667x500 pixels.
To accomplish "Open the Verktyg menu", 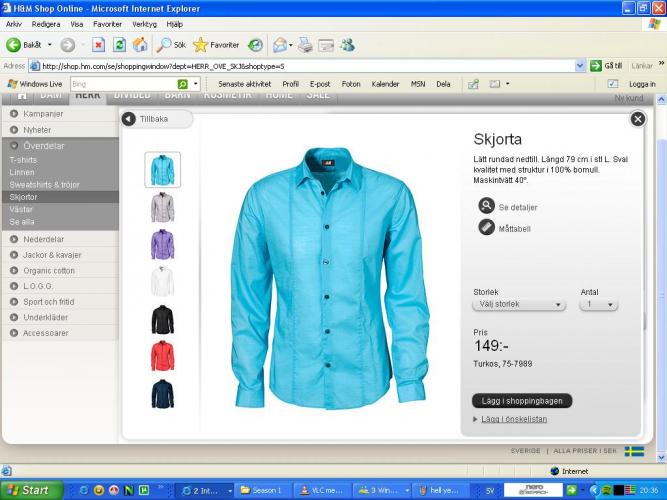I will coord(144,23).
